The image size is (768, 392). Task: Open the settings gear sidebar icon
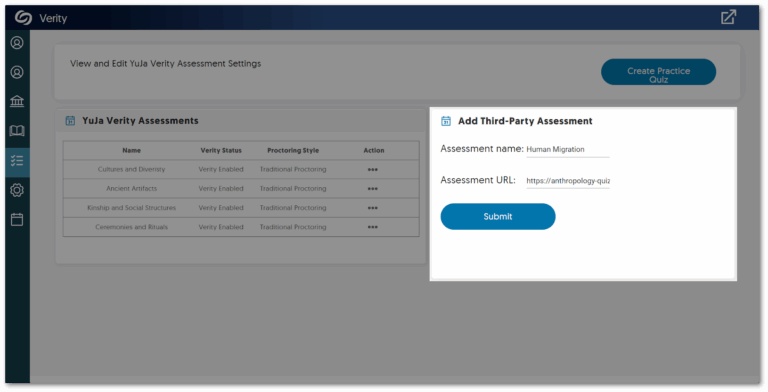coord(17,190)
